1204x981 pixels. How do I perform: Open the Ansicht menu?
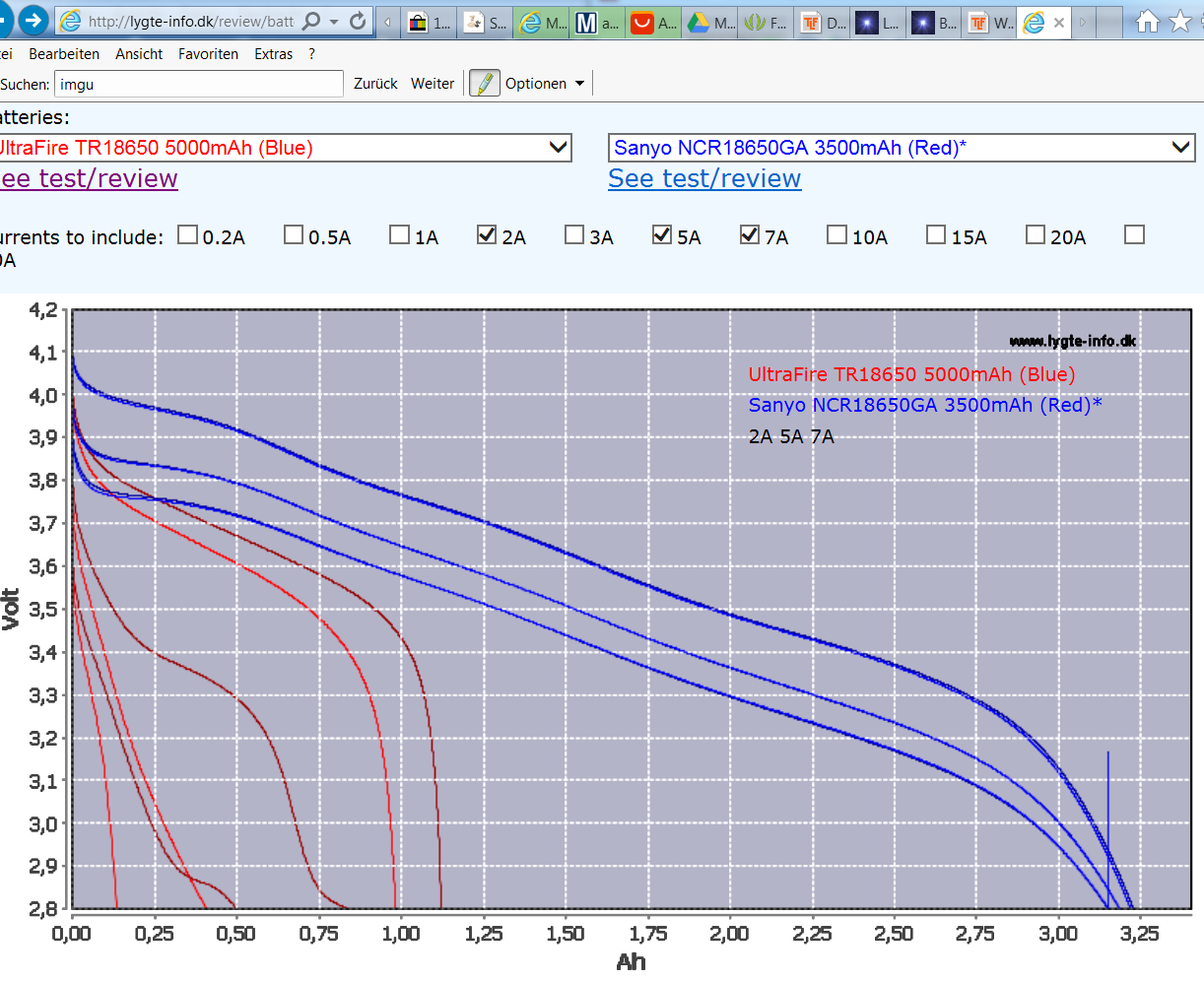[x=139, y=54]
